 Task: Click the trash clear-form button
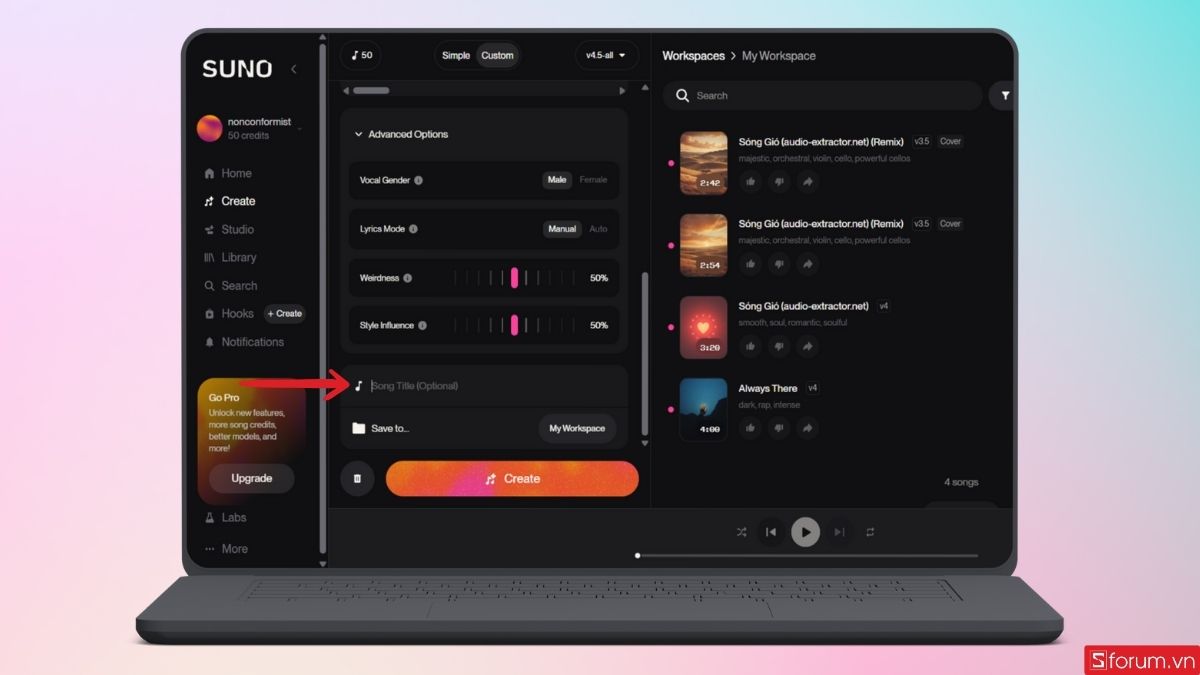click(x=357, y=479)
